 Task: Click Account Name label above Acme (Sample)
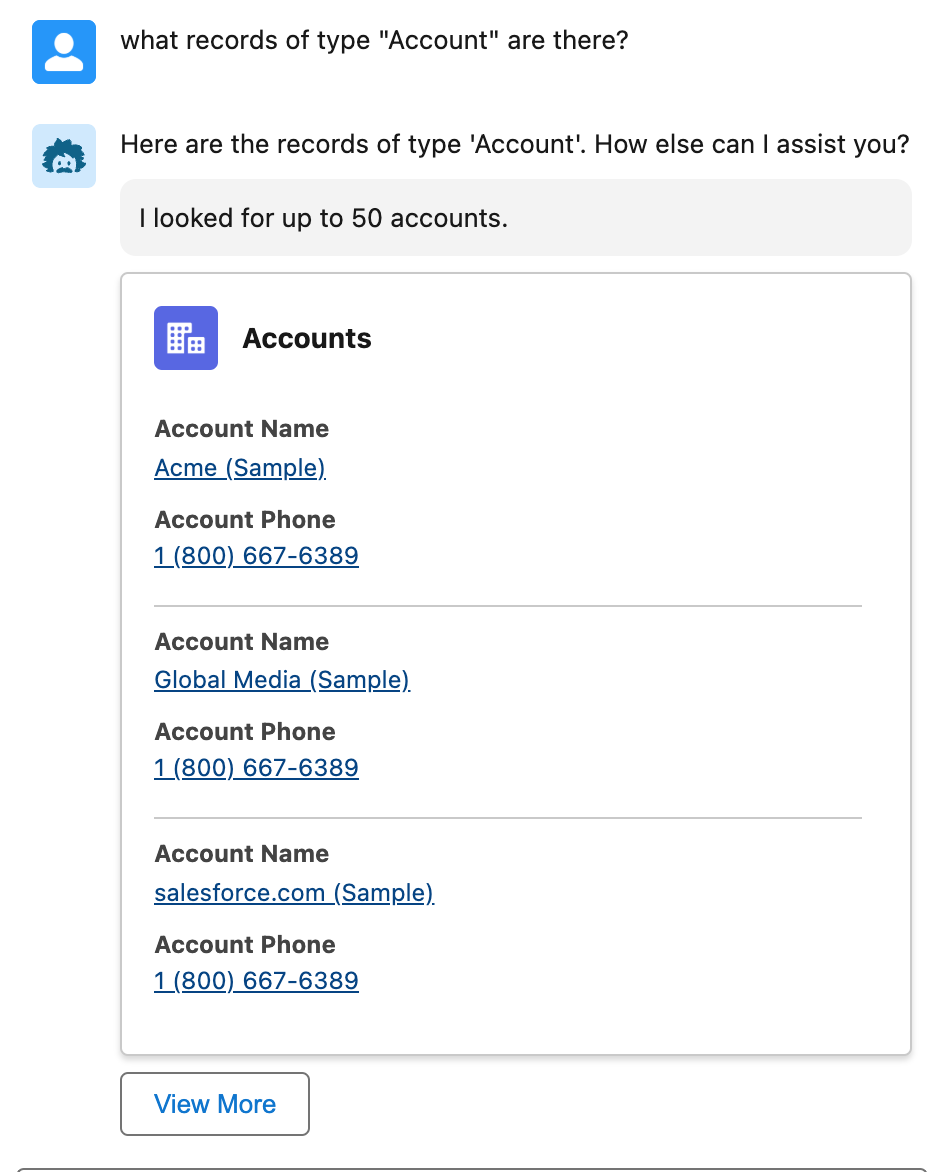(x=241, y=429)
